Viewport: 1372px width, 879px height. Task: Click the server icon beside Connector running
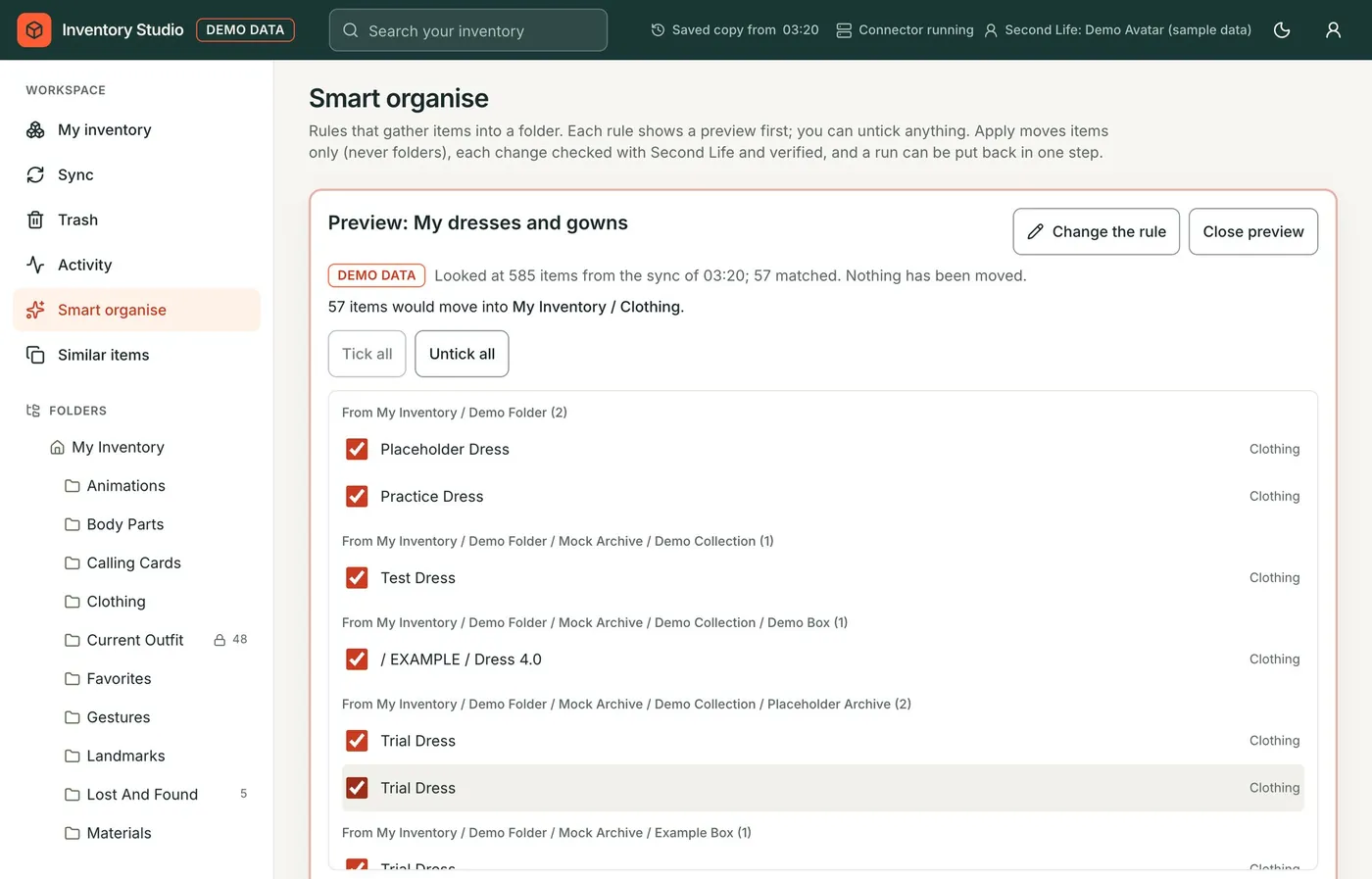tap(844, 30)
